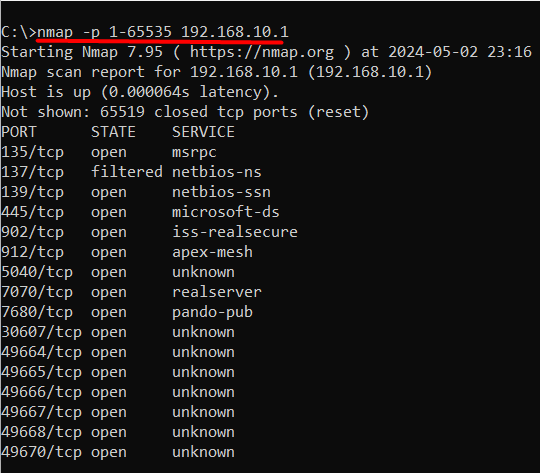The height and width of the screenshot is (473, 540).
Task: Click the 30607/tcp port entry
Action: (41, 332)
